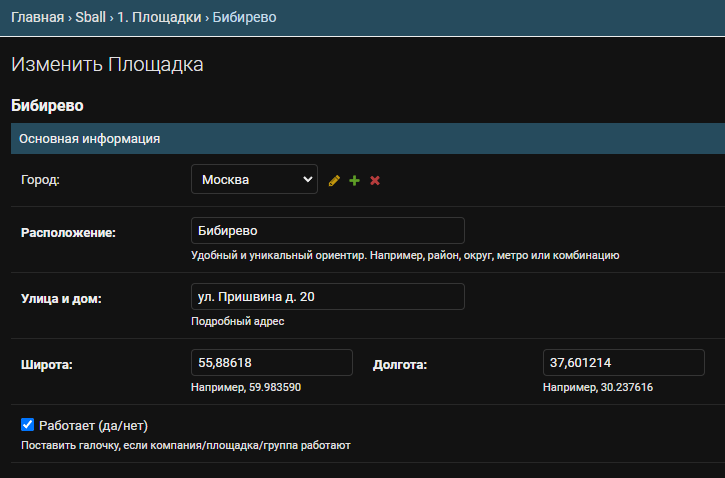Open the Город dropdown showing Москва

coord(254,180)
